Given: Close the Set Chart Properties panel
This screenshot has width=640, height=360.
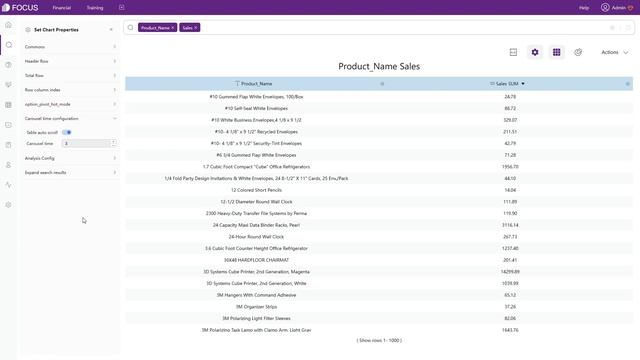Looking at the screenshot, I should [x=111, y=30].
